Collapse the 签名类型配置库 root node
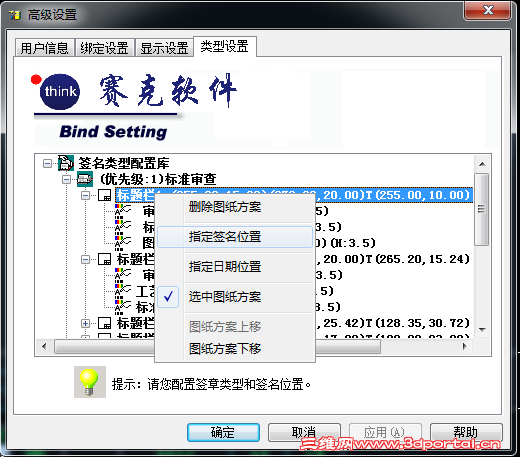This screenshot has width=520, height=457. pyautogui.click(x=47, y=163)
